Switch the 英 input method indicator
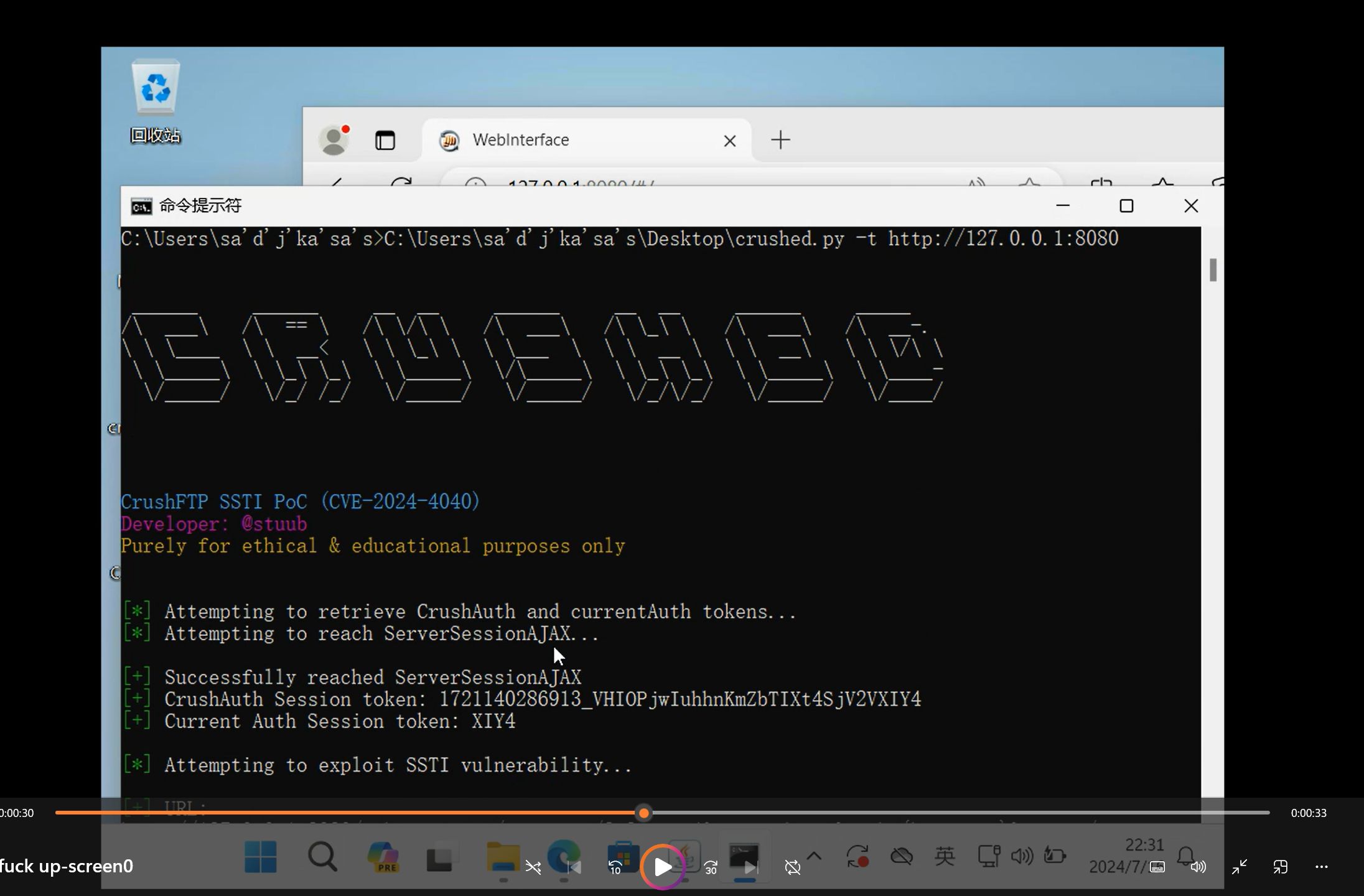Image resolution: width=1364 pixels, height=896 pixels. tap(945, 857)
